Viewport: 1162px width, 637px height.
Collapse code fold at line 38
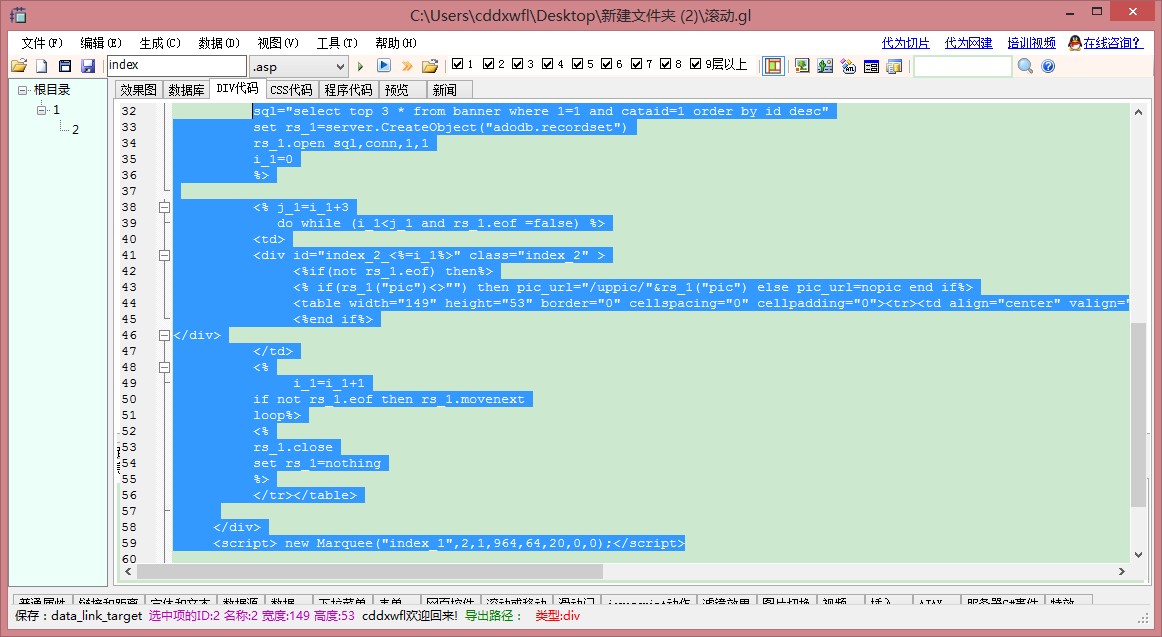pyautogui.click(x=165, y=207)
